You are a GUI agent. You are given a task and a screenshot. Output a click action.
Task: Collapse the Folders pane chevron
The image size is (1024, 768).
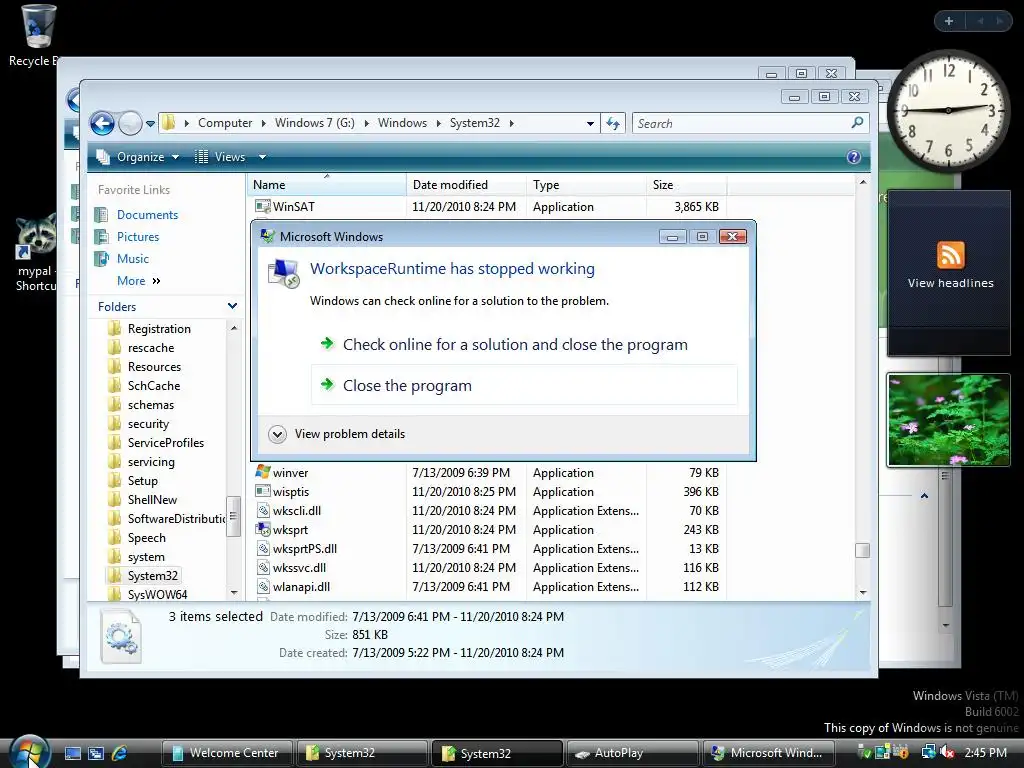pos(232,306)
